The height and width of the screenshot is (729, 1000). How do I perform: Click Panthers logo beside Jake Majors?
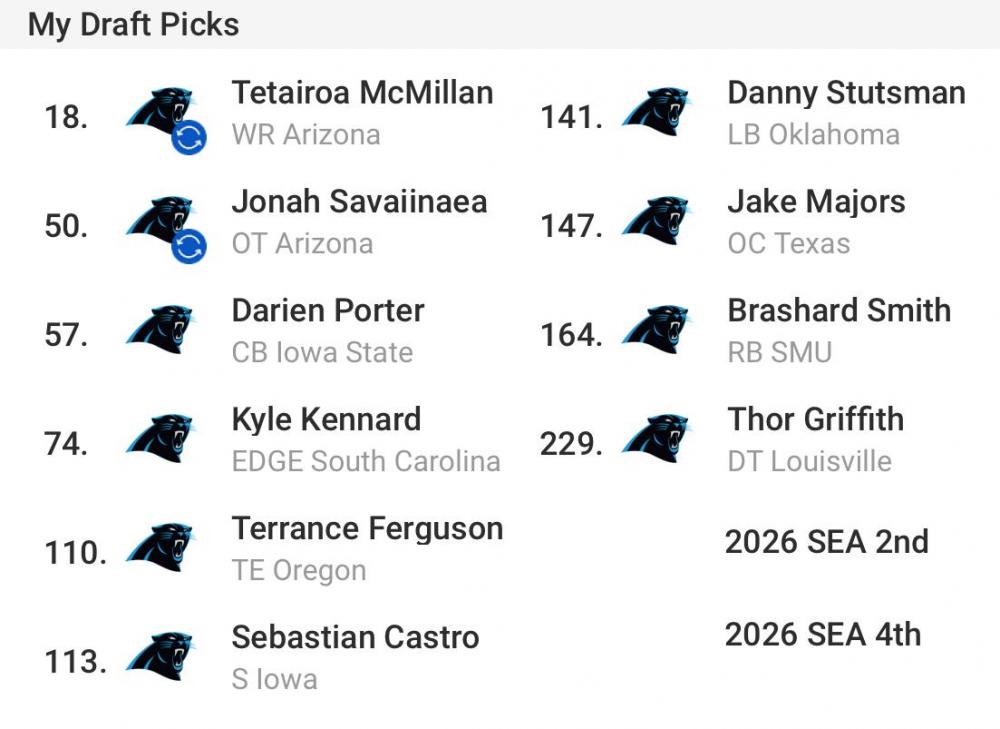click(656, 222)
